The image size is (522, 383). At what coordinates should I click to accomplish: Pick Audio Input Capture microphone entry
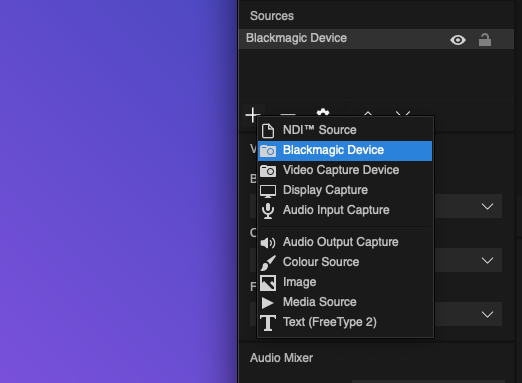[x=345, y=210]
